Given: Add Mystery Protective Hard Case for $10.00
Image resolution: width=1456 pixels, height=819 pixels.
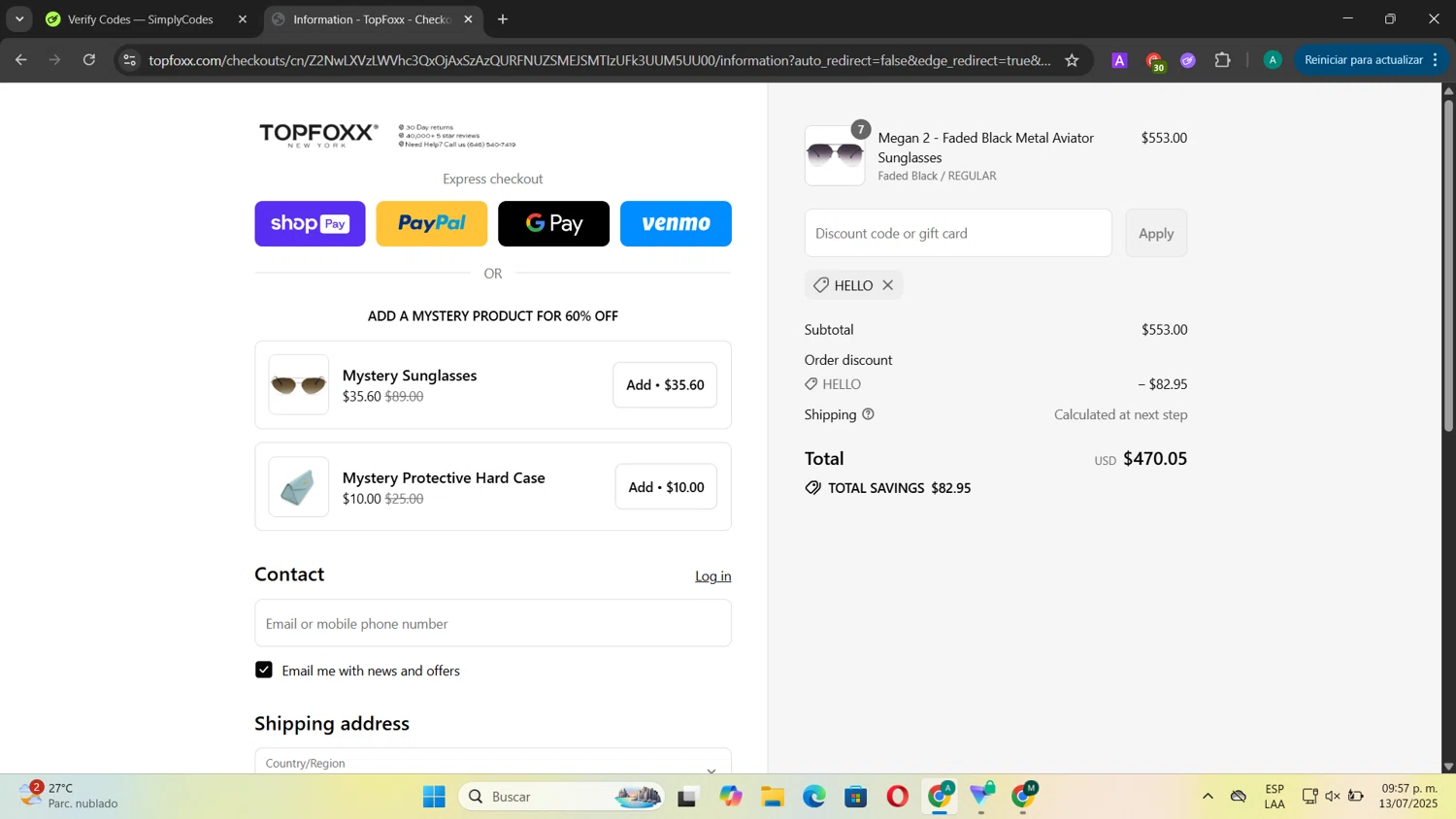Looking at the screenshot, I should (x=666, y=487).
